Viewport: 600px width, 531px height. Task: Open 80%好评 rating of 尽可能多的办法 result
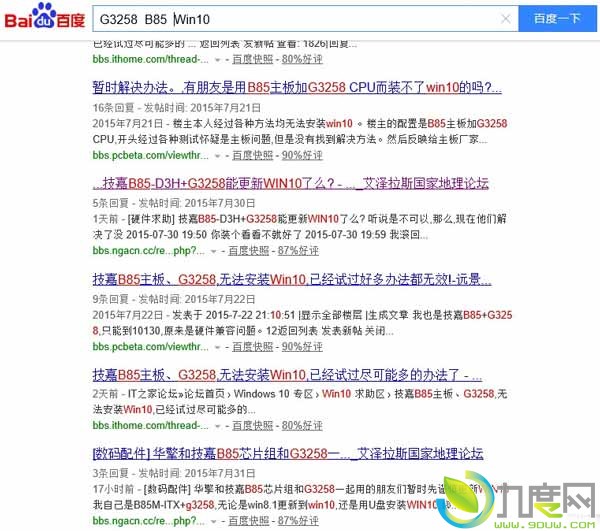(x=302, y=425)
